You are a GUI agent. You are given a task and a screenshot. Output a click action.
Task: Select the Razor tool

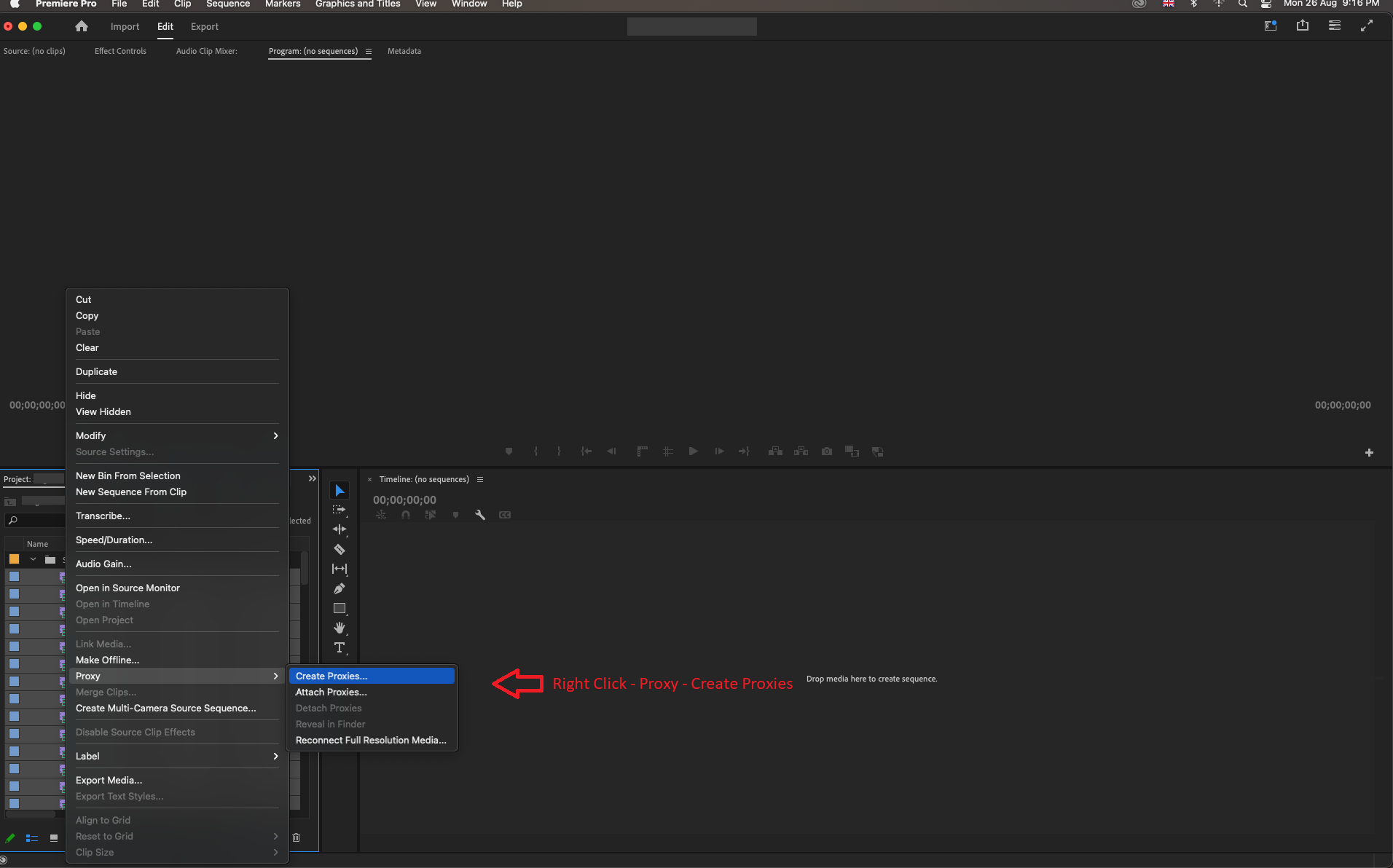tap(340, 550)
